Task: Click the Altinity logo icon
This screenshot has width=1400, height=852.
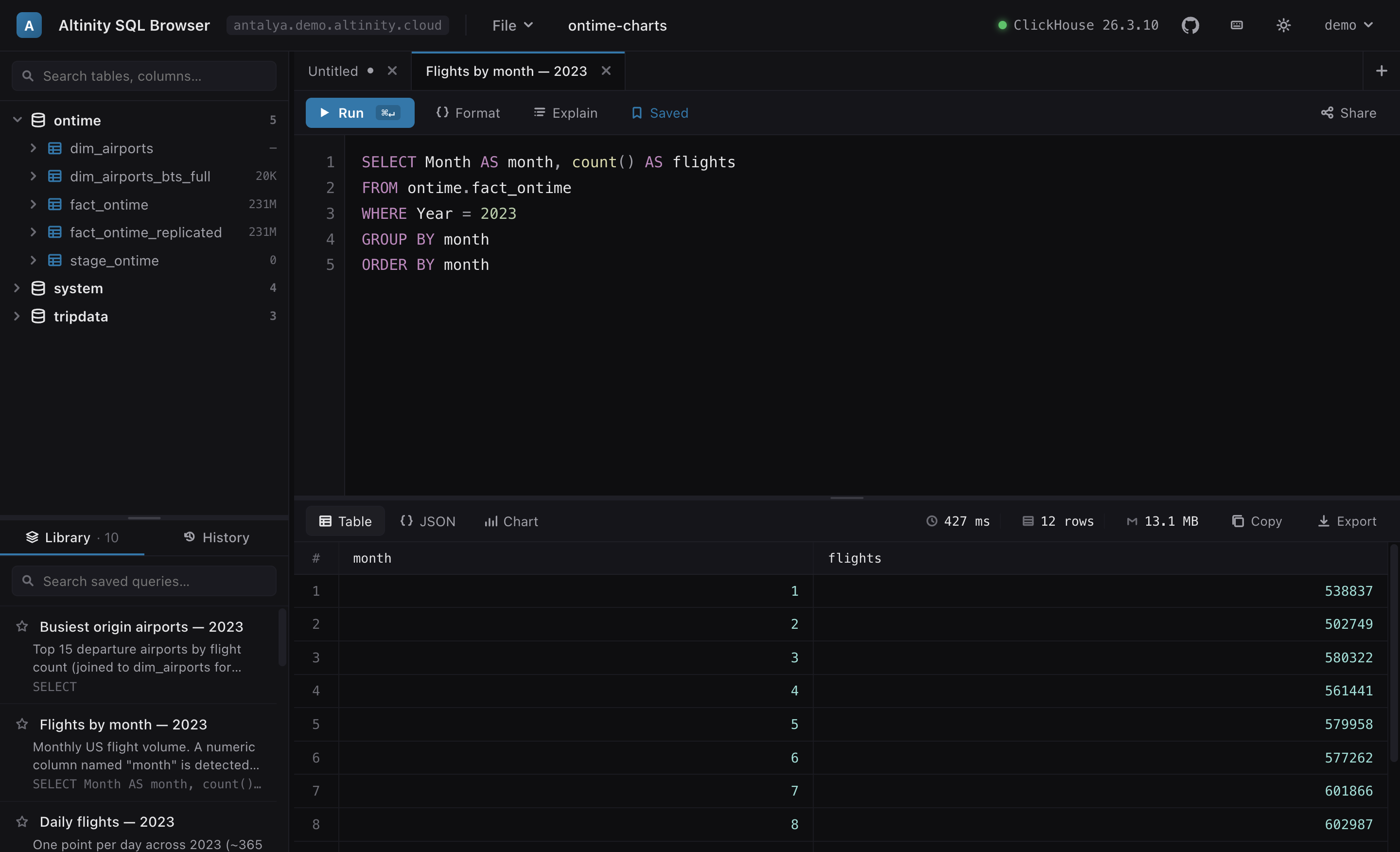Action: tap(29, 25)
